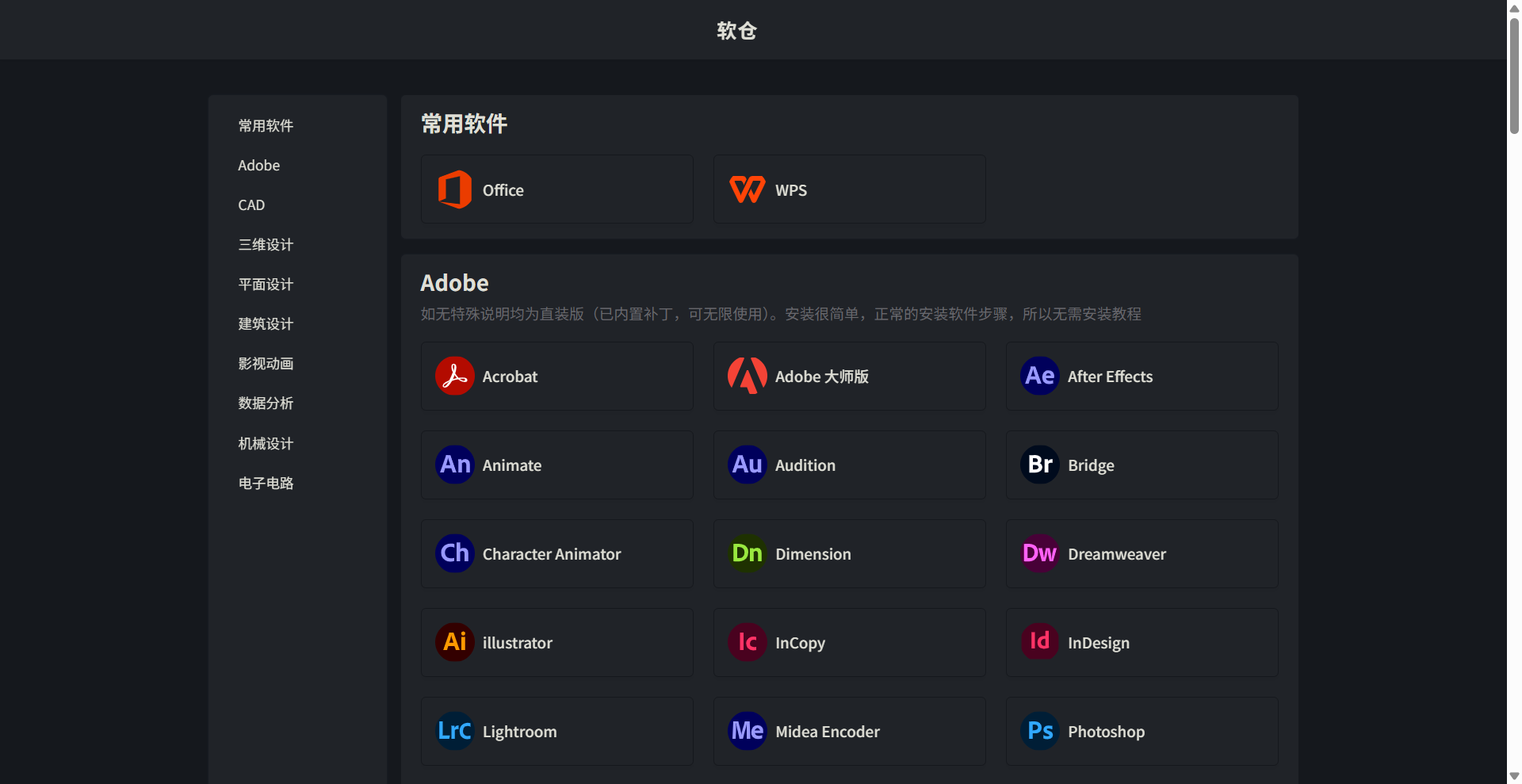This screenshot has height=784, width=1522.
Task: Jump to 三维设计 sidebar section
Action: coord(266,245)
